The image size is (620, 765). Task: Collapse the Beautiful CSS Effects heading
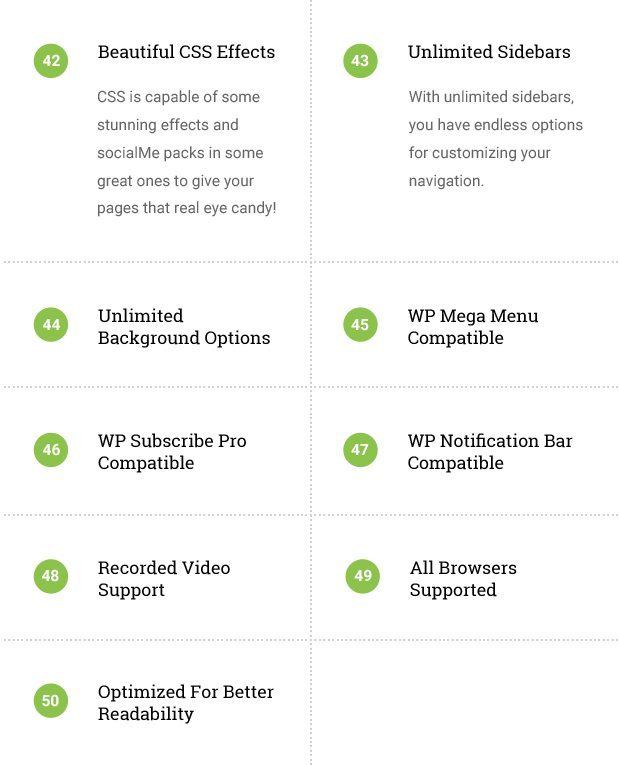click(186, 52)
